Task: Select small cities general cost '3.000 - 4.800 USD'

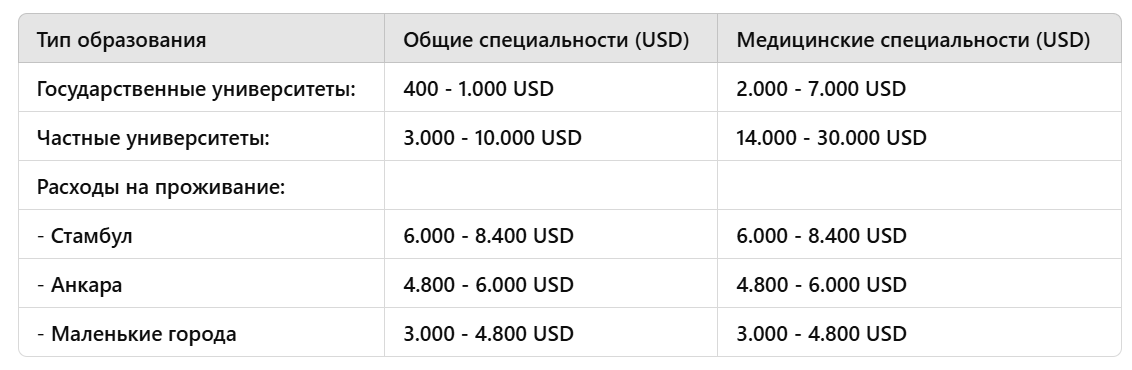Action: pyautogui.click(x=488, y=334)
